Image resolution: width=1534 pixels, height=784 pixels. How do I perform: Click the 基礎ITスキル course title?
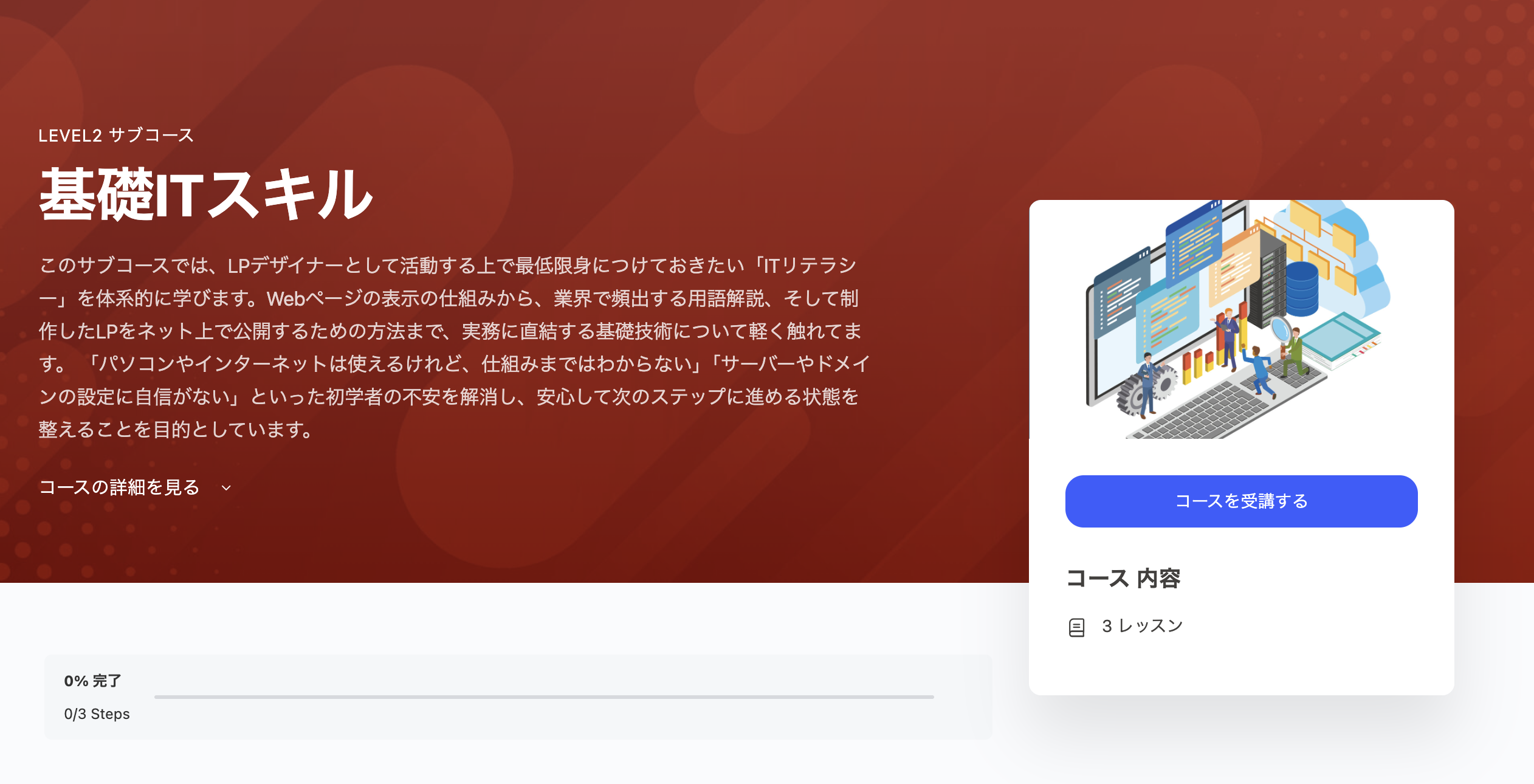[206, 194]
